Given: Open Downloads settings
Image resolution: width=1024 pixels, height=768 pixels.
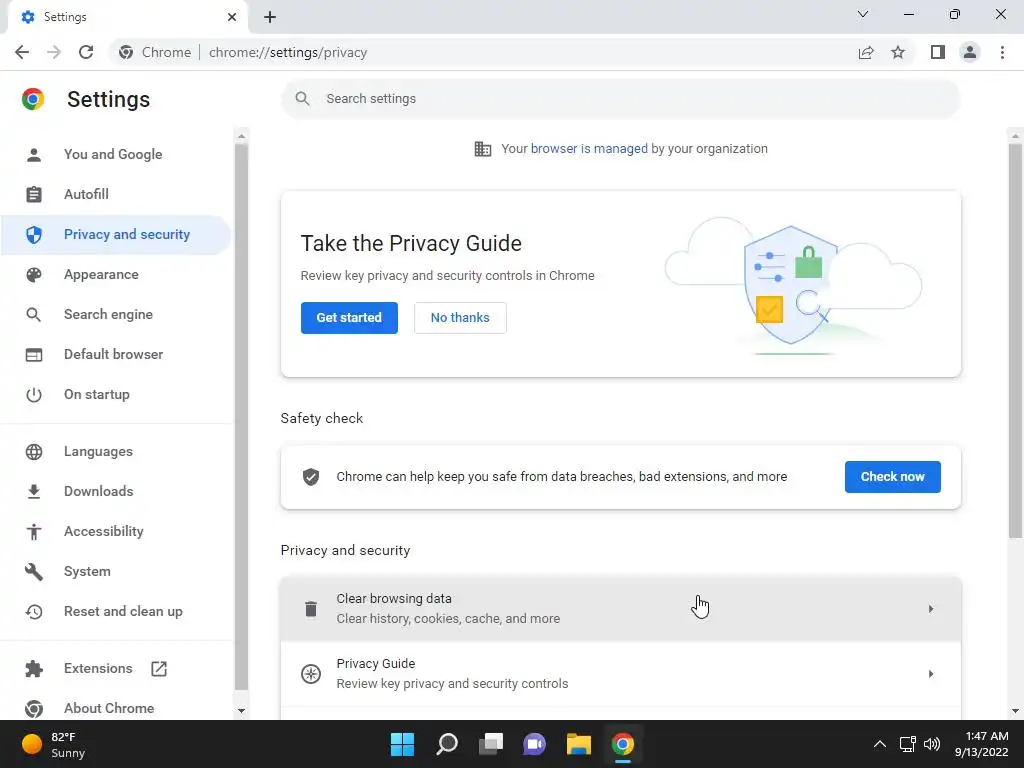Looking at the screenshot, I should pyautogui.click(x=116, y=491).
